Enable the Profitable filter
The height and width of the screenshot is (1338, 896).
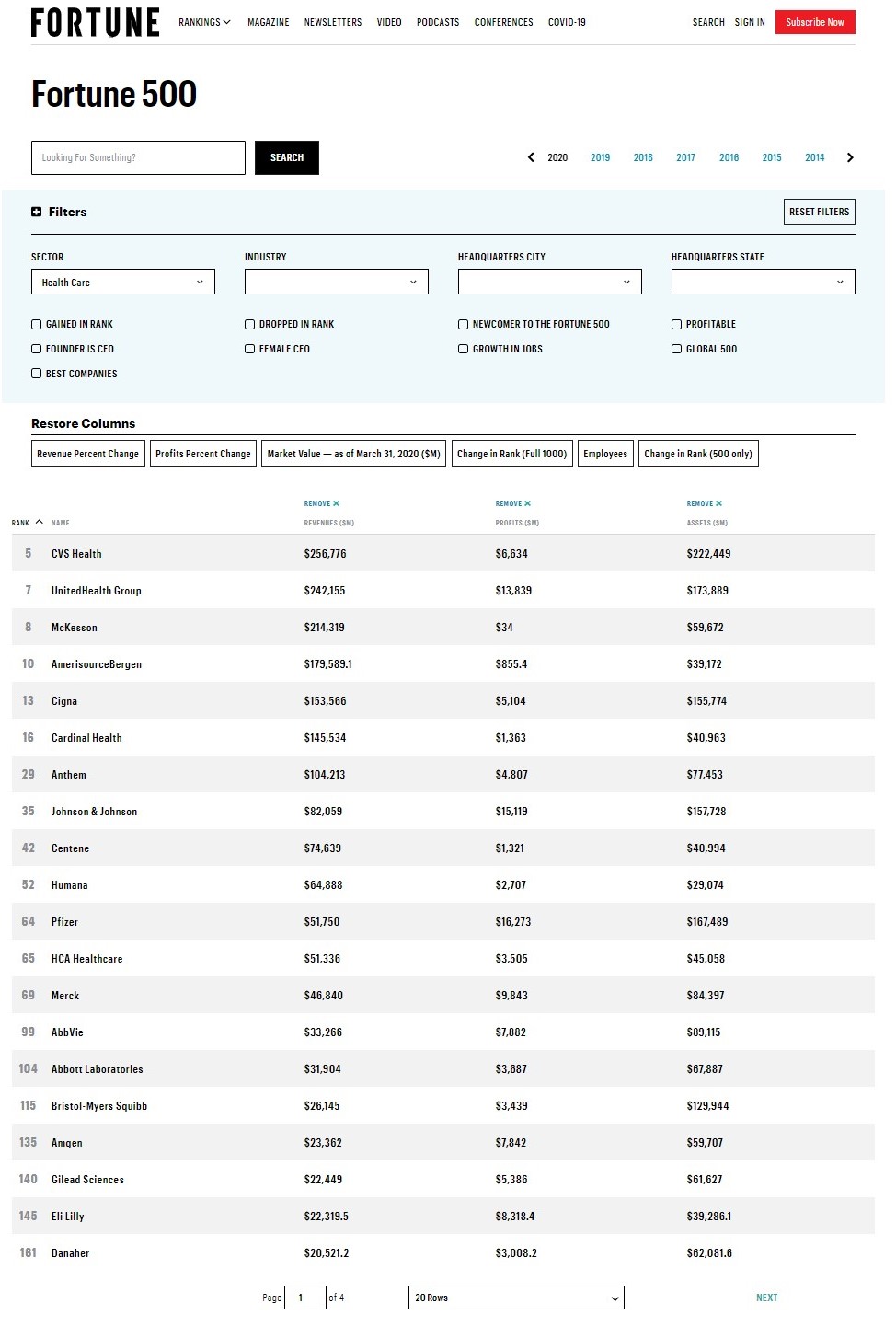[x=677, y=324]
